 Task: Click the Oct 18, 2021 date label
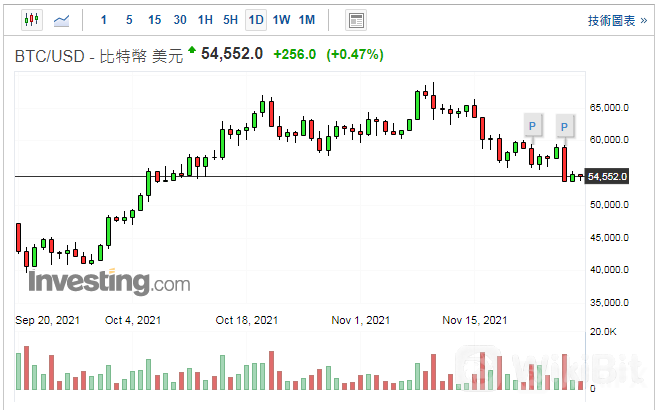247,320
